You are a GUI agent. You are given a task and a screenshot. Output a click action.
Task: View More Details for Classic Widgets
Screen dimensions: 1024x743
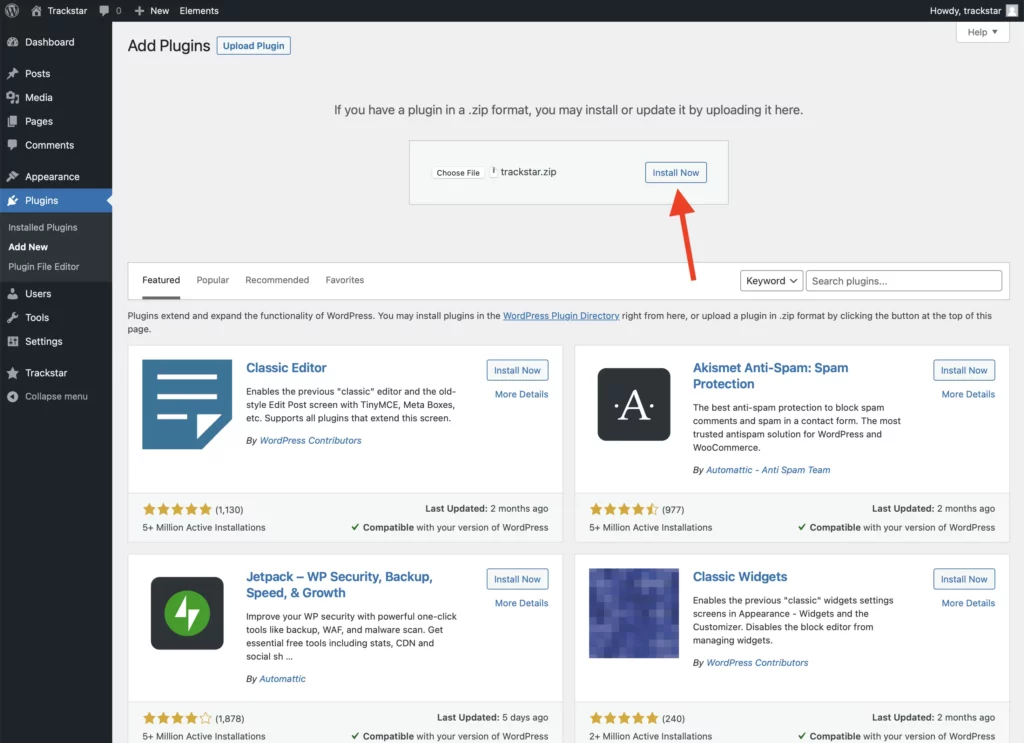(x=968, y=603)
